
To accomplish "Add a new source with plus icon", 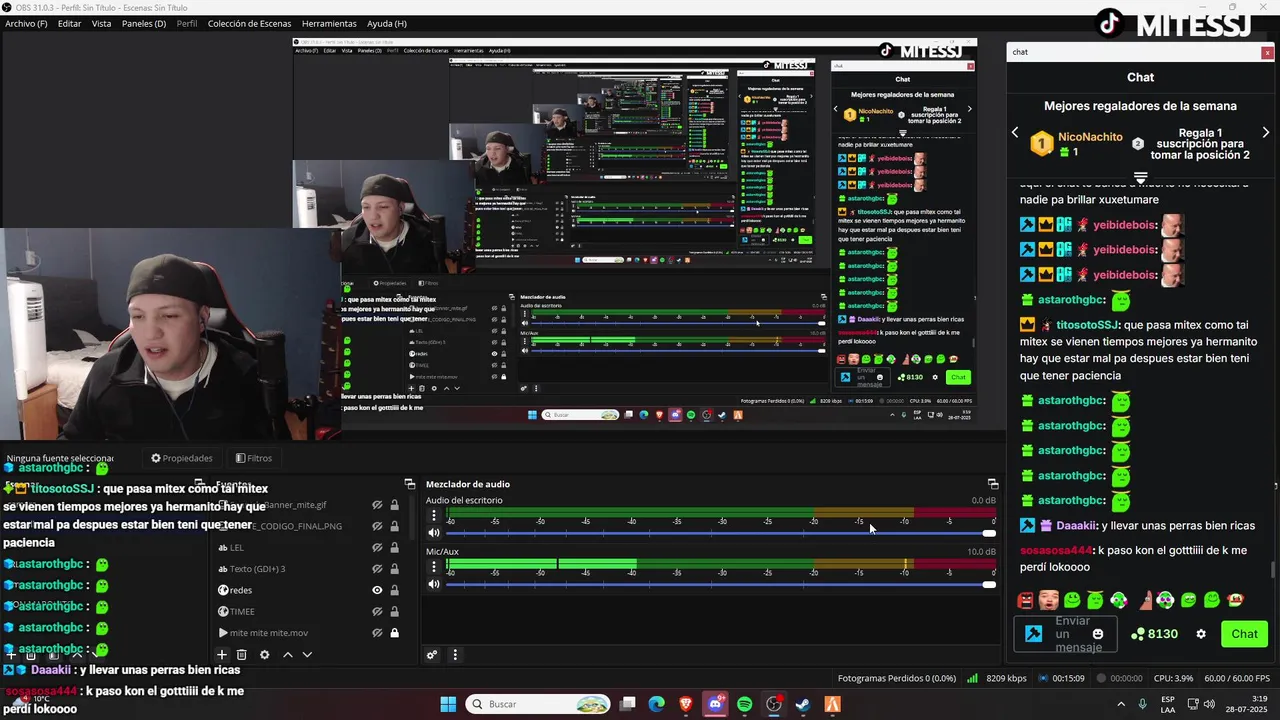I will pos(222,655).
